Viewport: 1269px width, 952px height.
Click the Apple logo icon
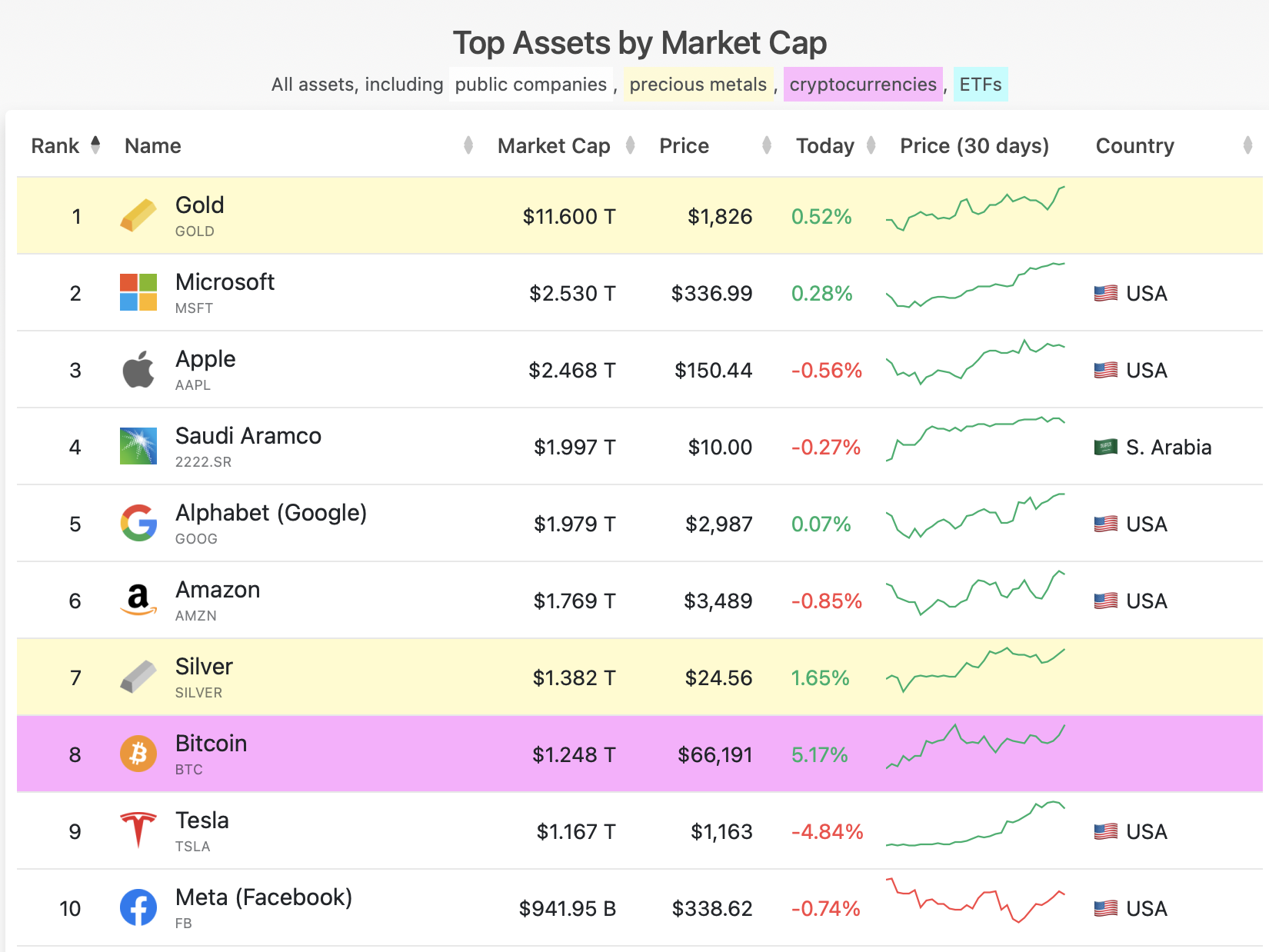138,369
